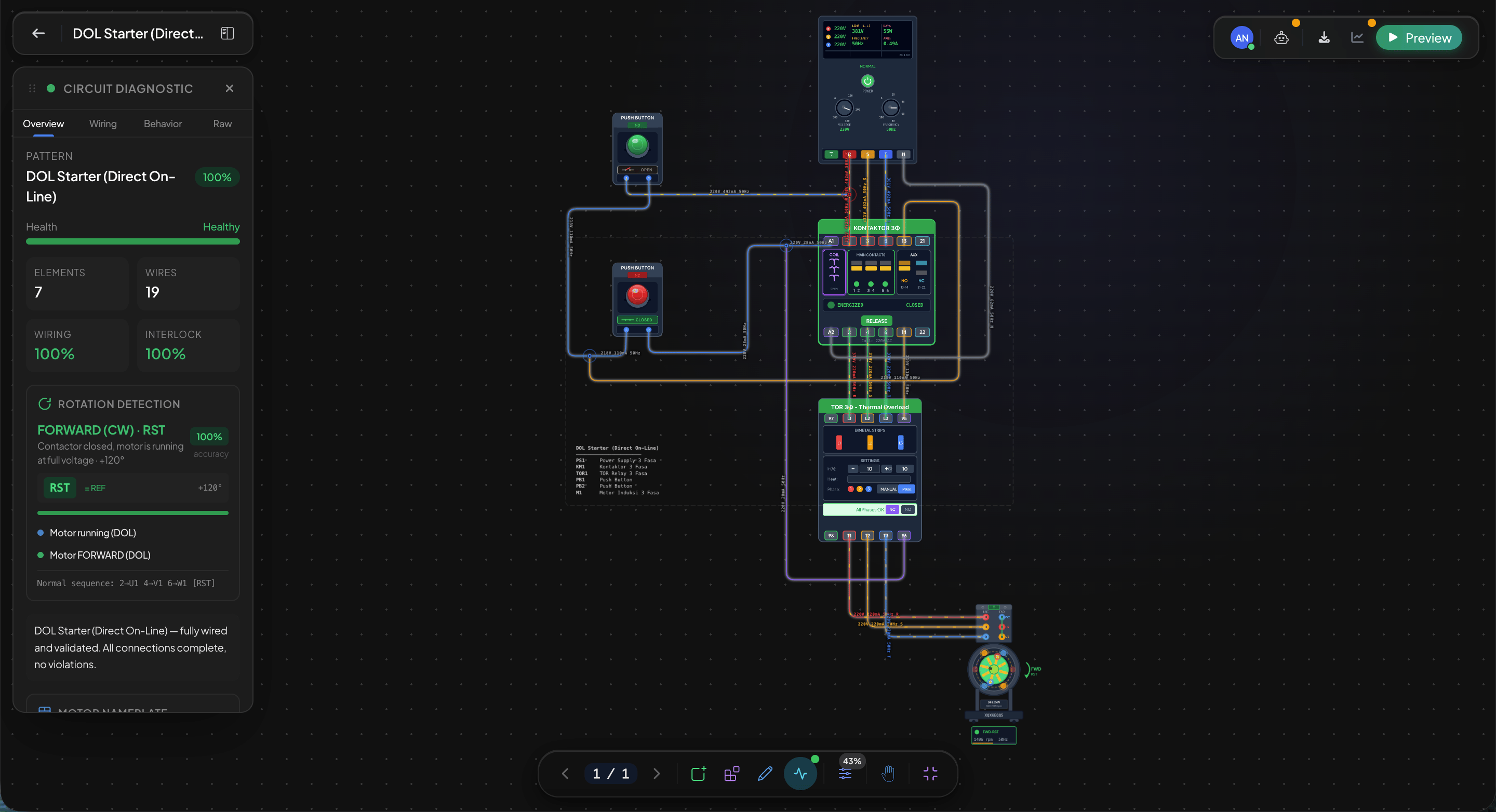Adjust the FREQUENCY knob on power supply
Viewport: 1496px width, 812px height.
click(891, 108)
